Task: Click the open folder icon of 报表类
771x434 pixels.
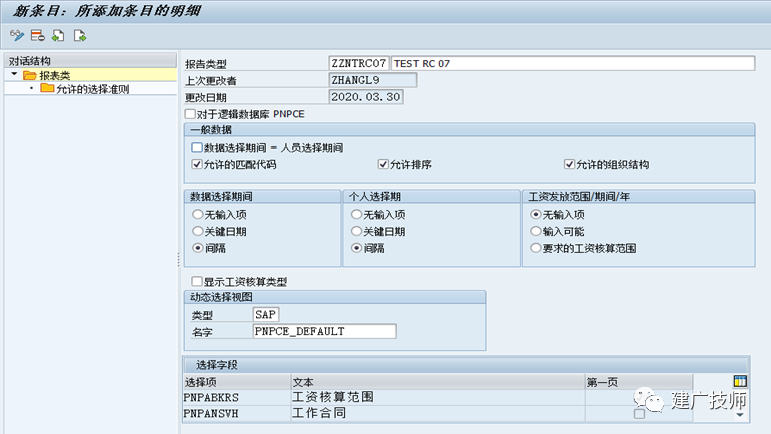Action: [x=30, y=75]
